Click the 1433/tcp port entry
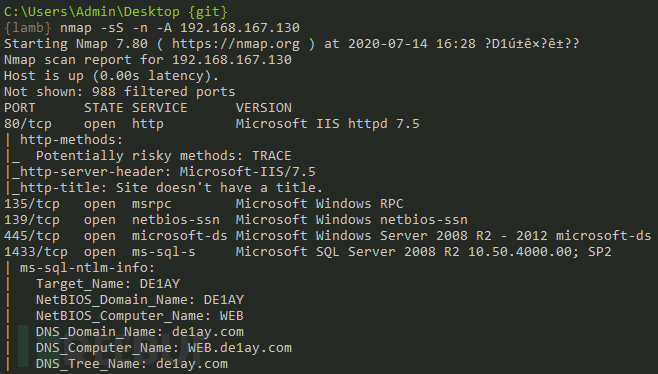The height and width of the screenshot is (374, 658). [36, 252]
